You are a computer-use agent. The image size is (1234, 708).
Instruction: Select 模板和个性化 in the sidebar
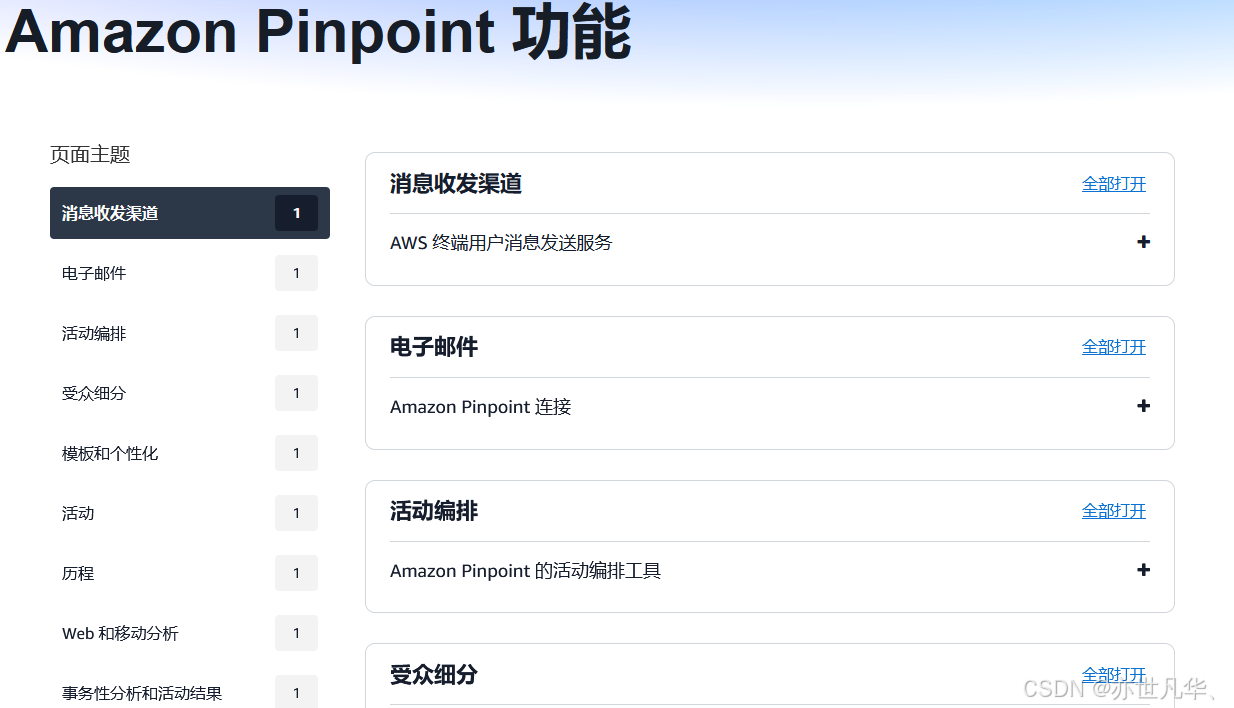[110, 453]
